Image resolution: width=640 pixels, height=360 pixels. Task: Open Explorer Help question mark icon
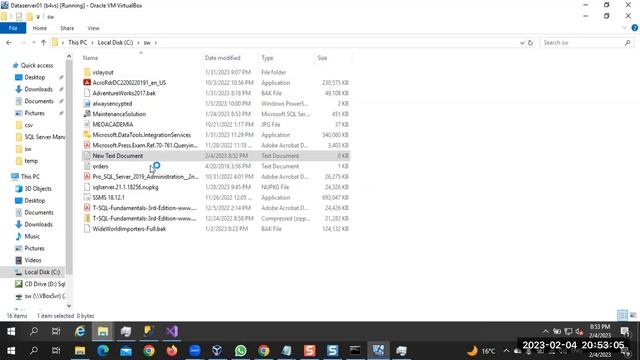pyautogui.click(x=634, y=28)
